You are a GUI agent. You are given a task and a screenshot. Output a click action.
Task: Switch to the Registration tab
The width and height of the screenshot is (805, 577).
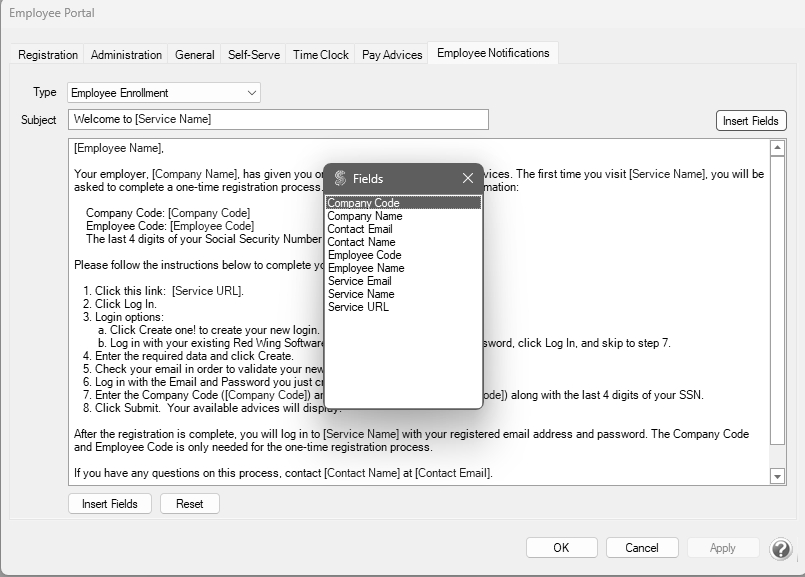(x=48, y=55)
